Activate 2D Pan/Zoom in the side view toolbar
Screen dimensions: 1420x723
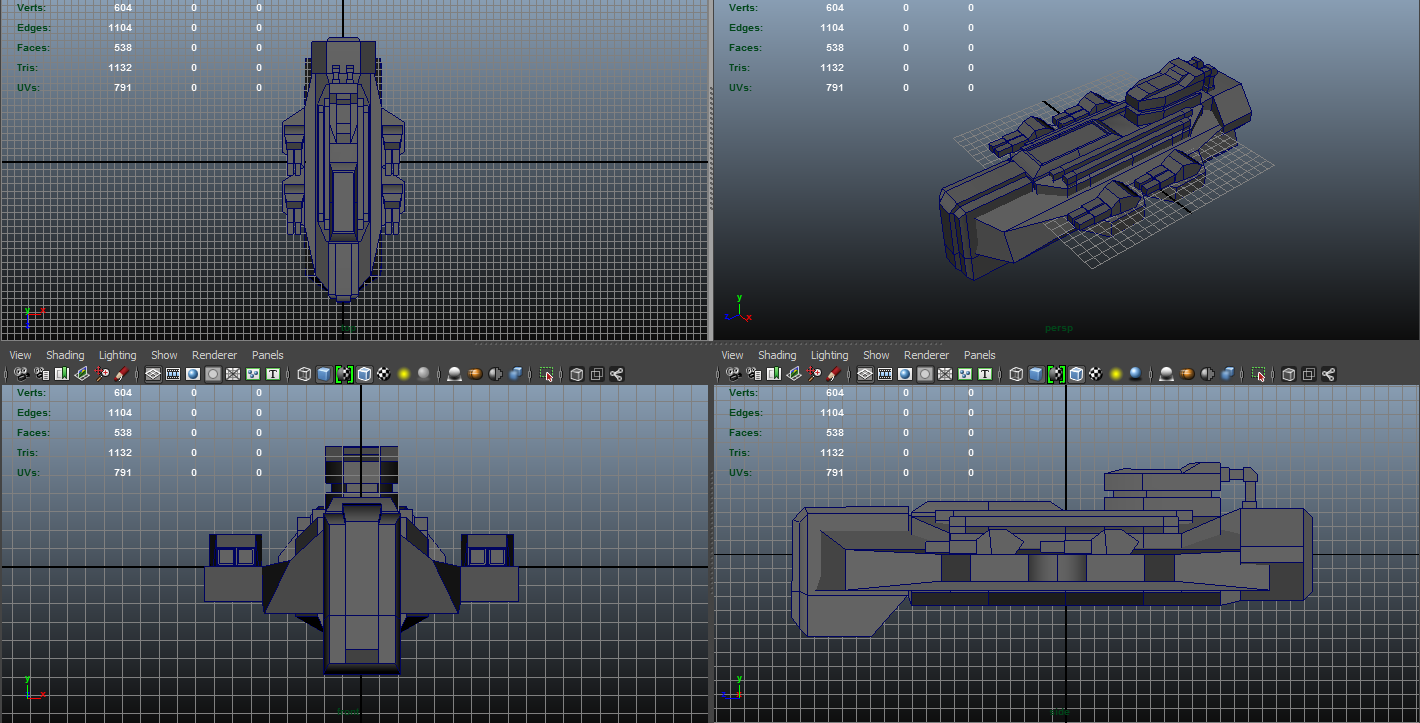[813, 374]
